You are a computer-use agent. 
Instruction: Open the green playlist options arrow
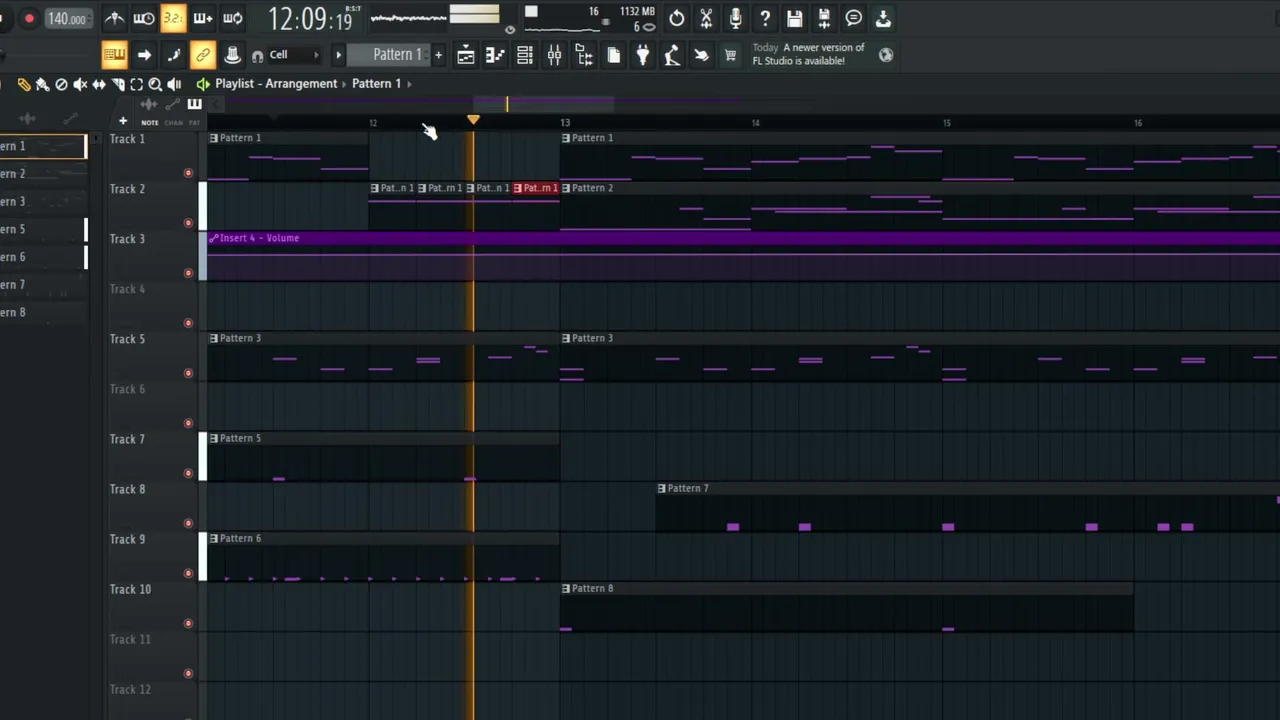[x=203, y=84]
